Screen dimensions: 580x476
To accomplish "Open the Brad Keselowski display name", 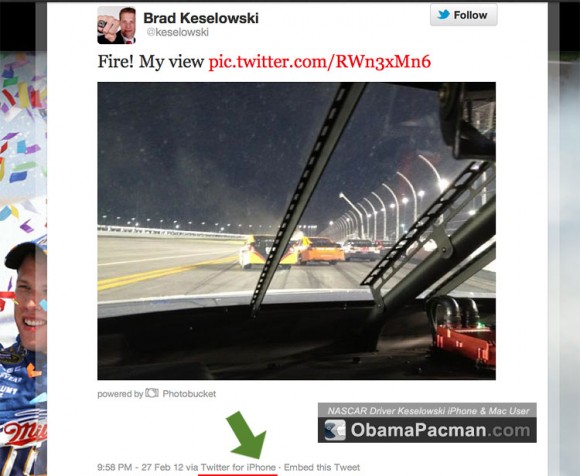I will [x=201, y=18].
